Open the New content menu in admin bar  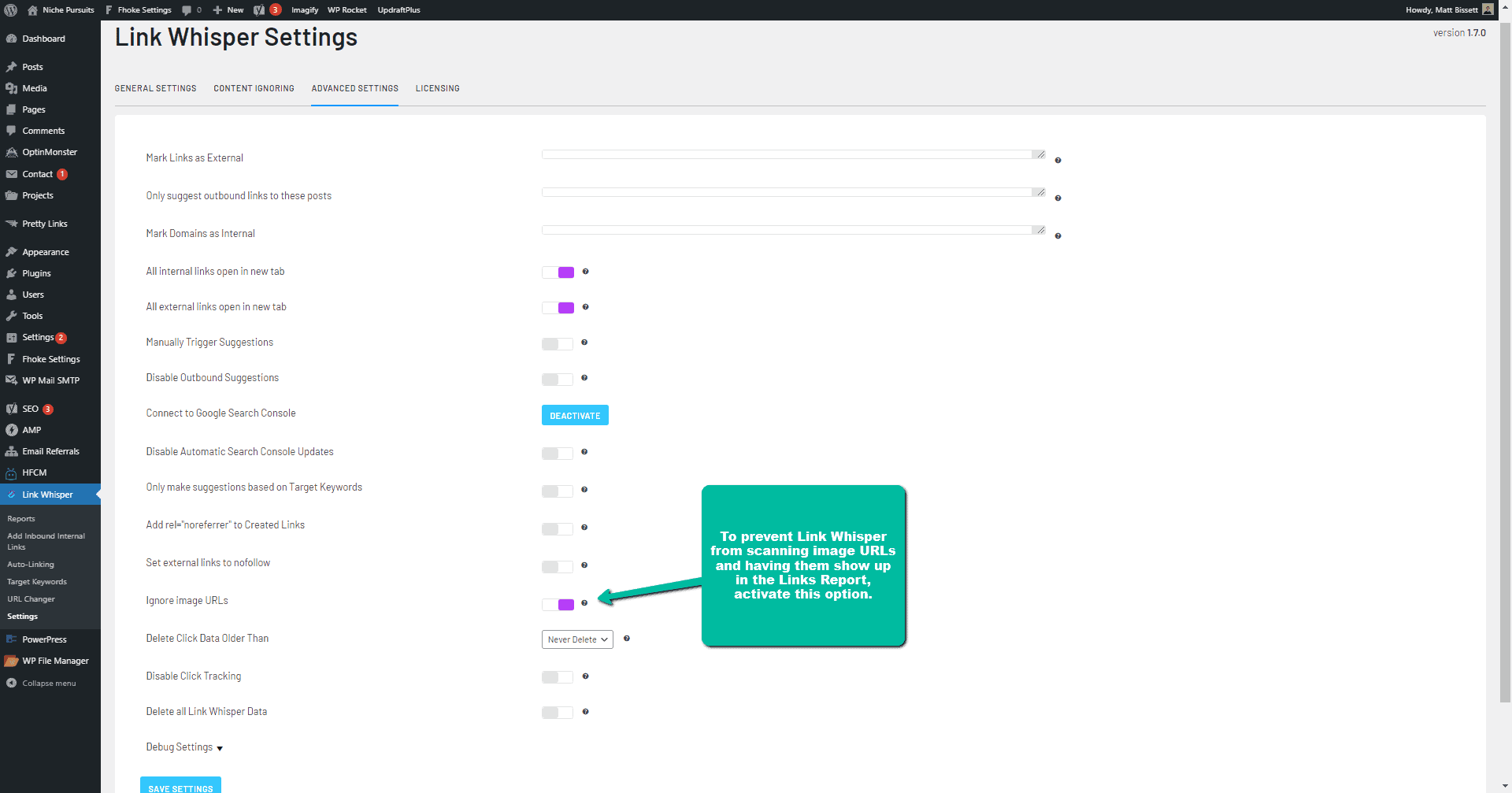(x=228, y=10)
